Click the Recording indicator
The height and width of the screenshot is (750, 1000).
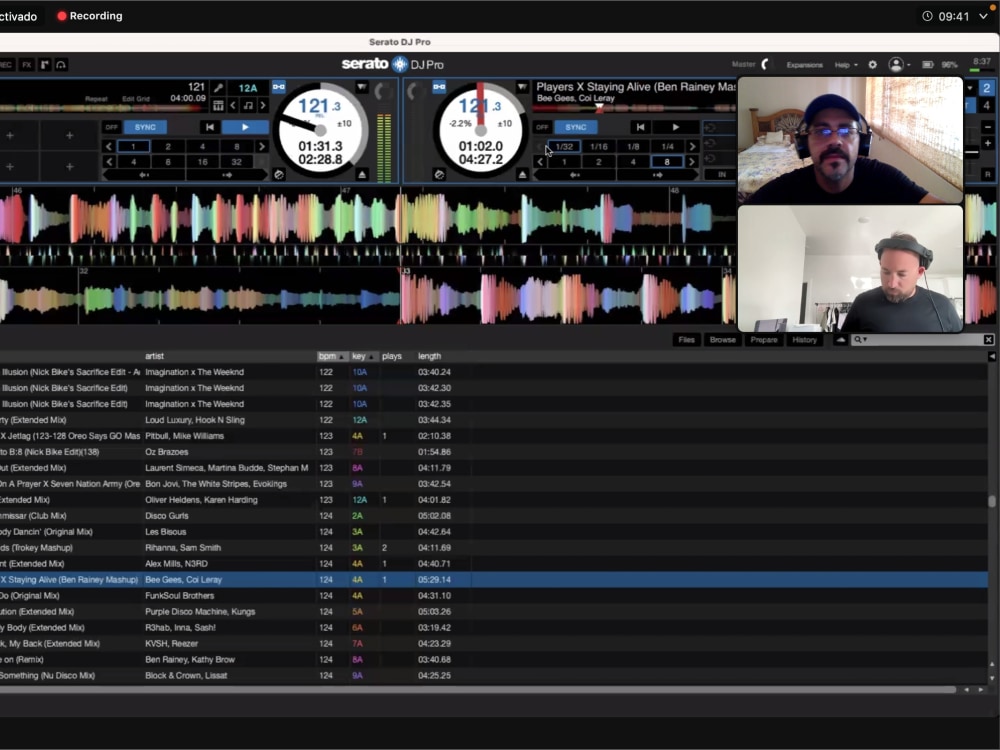coord(89,16)
